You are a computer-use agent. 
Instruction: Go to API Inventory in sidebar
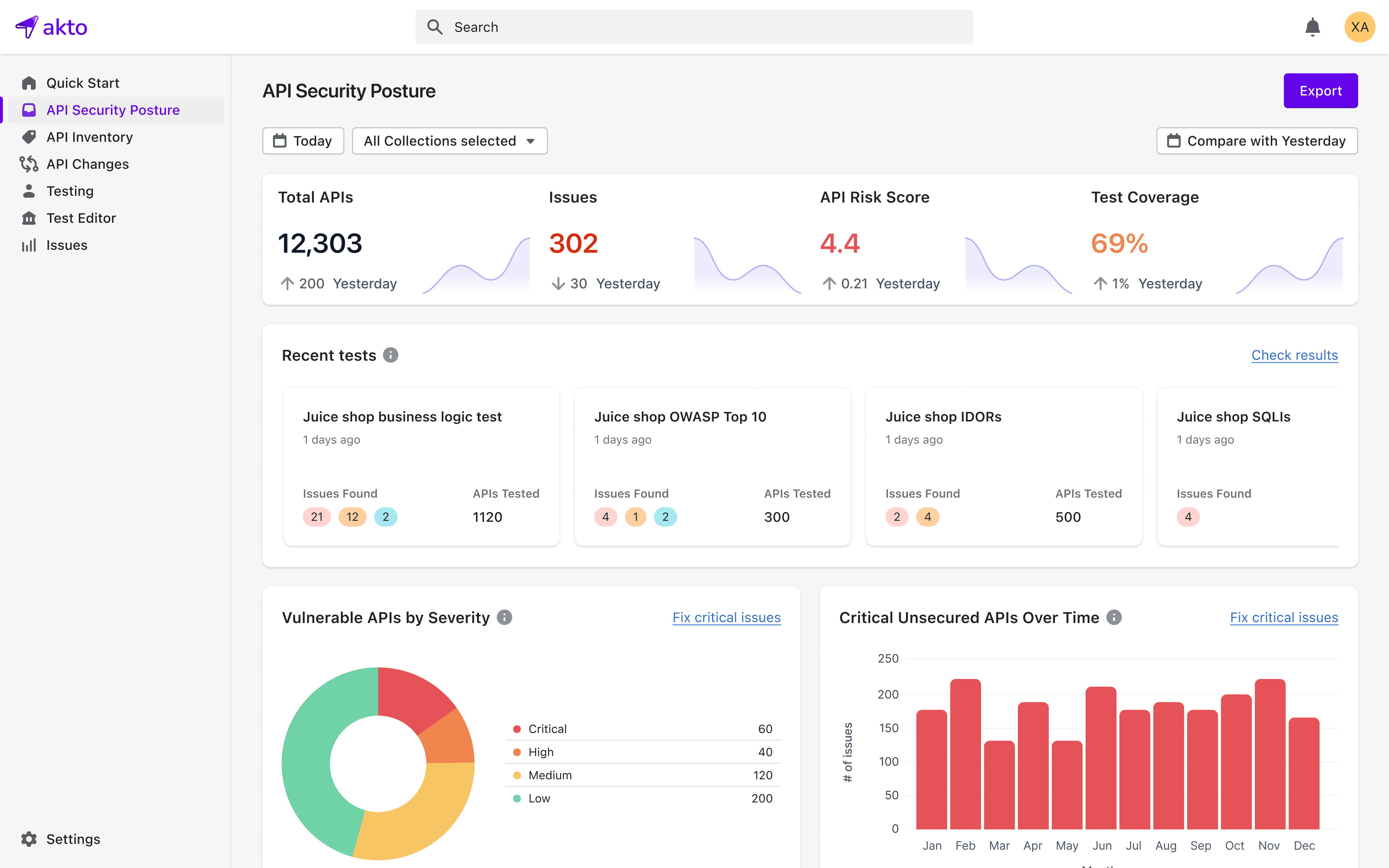coord(89,137)
